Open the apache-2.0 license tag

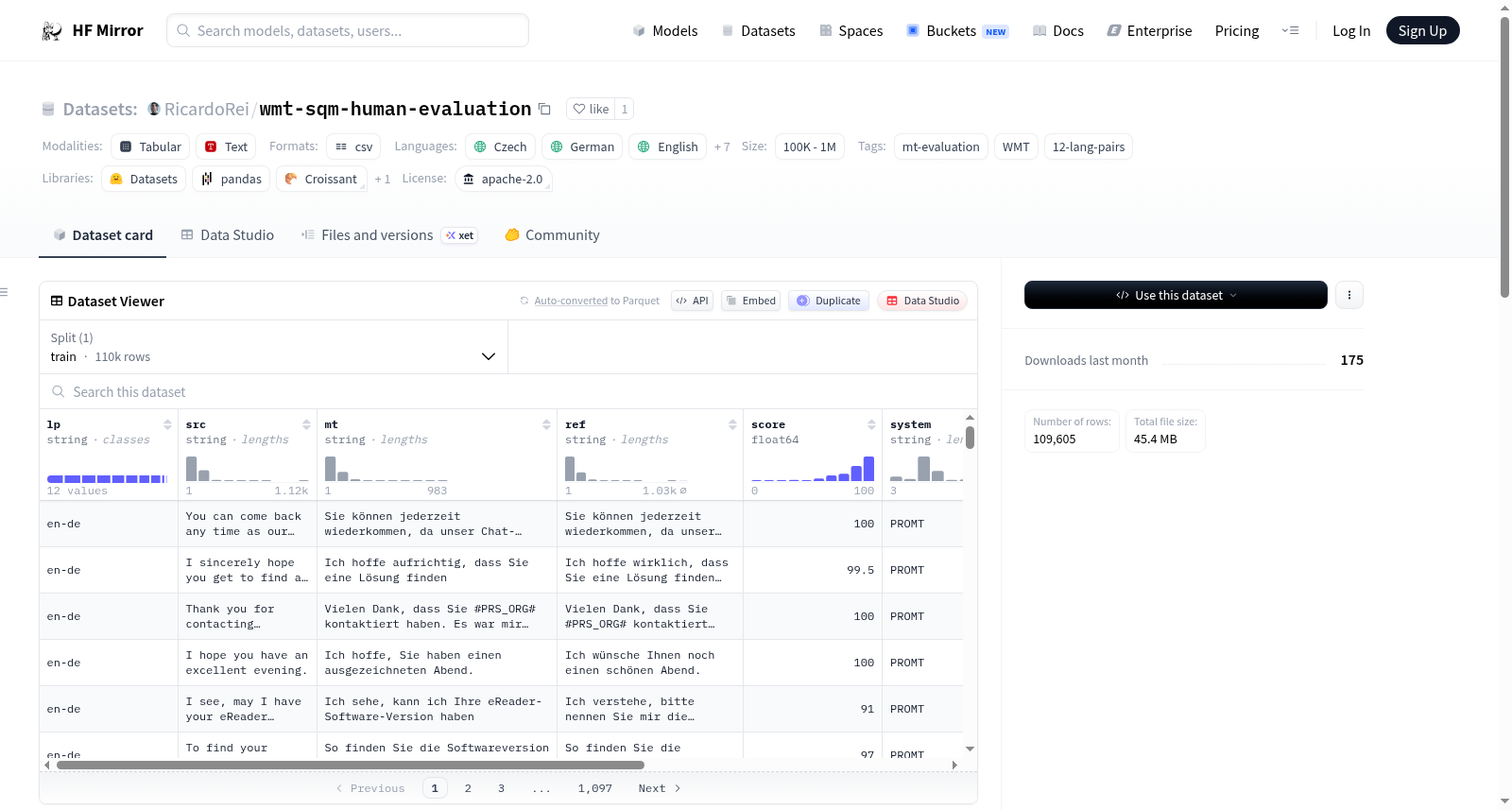tap(503, 179)
